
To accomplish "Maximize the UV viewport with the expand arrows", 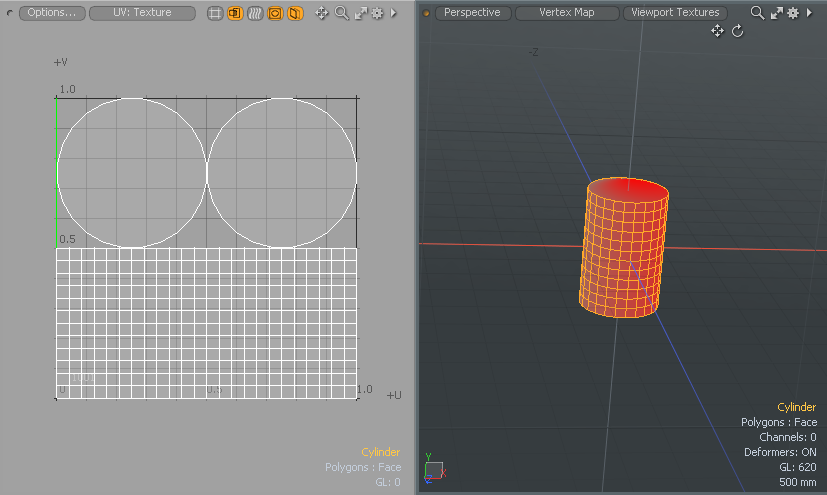I will coord(360,13).
